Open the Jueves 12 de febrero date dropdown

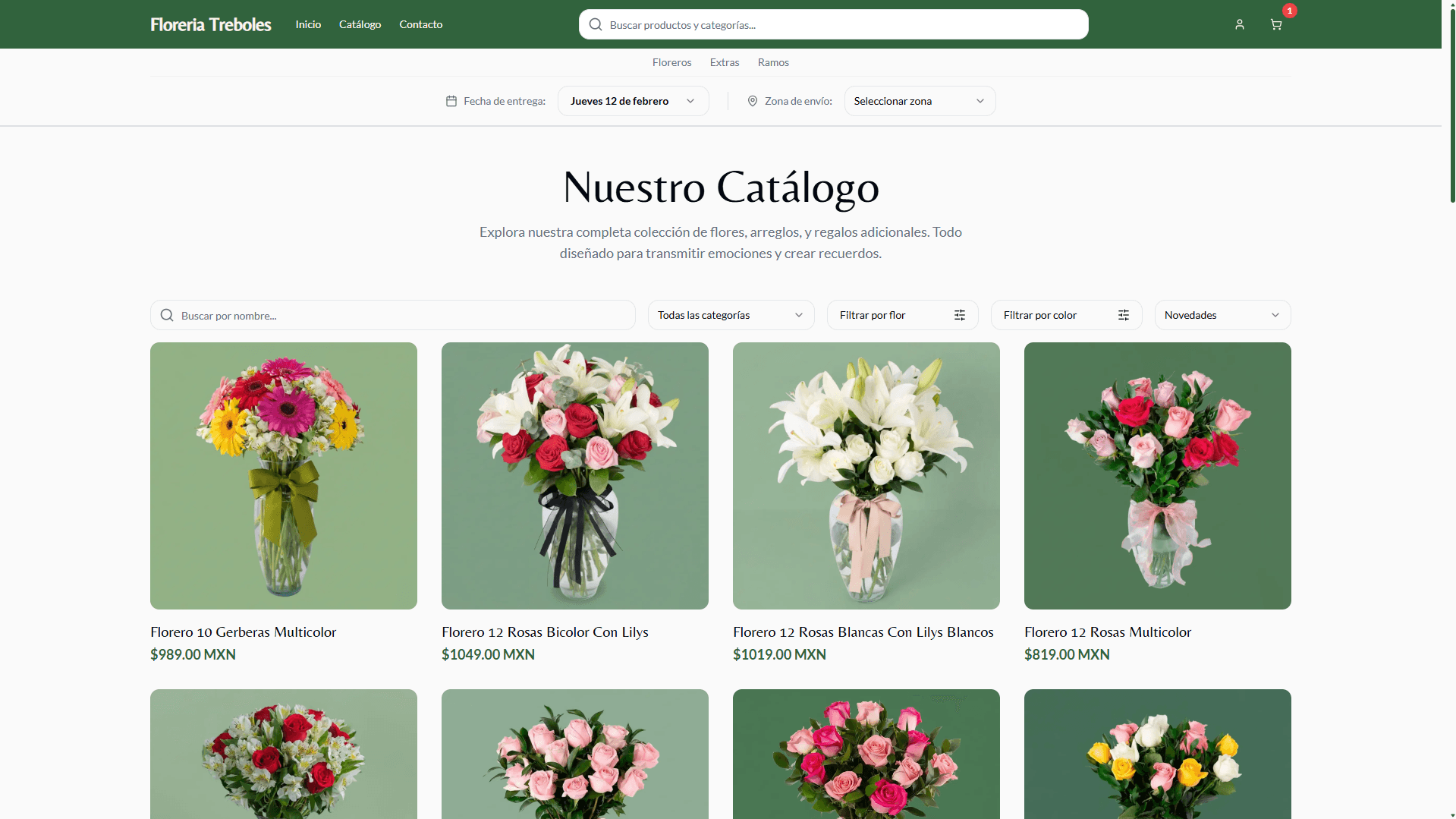pos(634,101)
